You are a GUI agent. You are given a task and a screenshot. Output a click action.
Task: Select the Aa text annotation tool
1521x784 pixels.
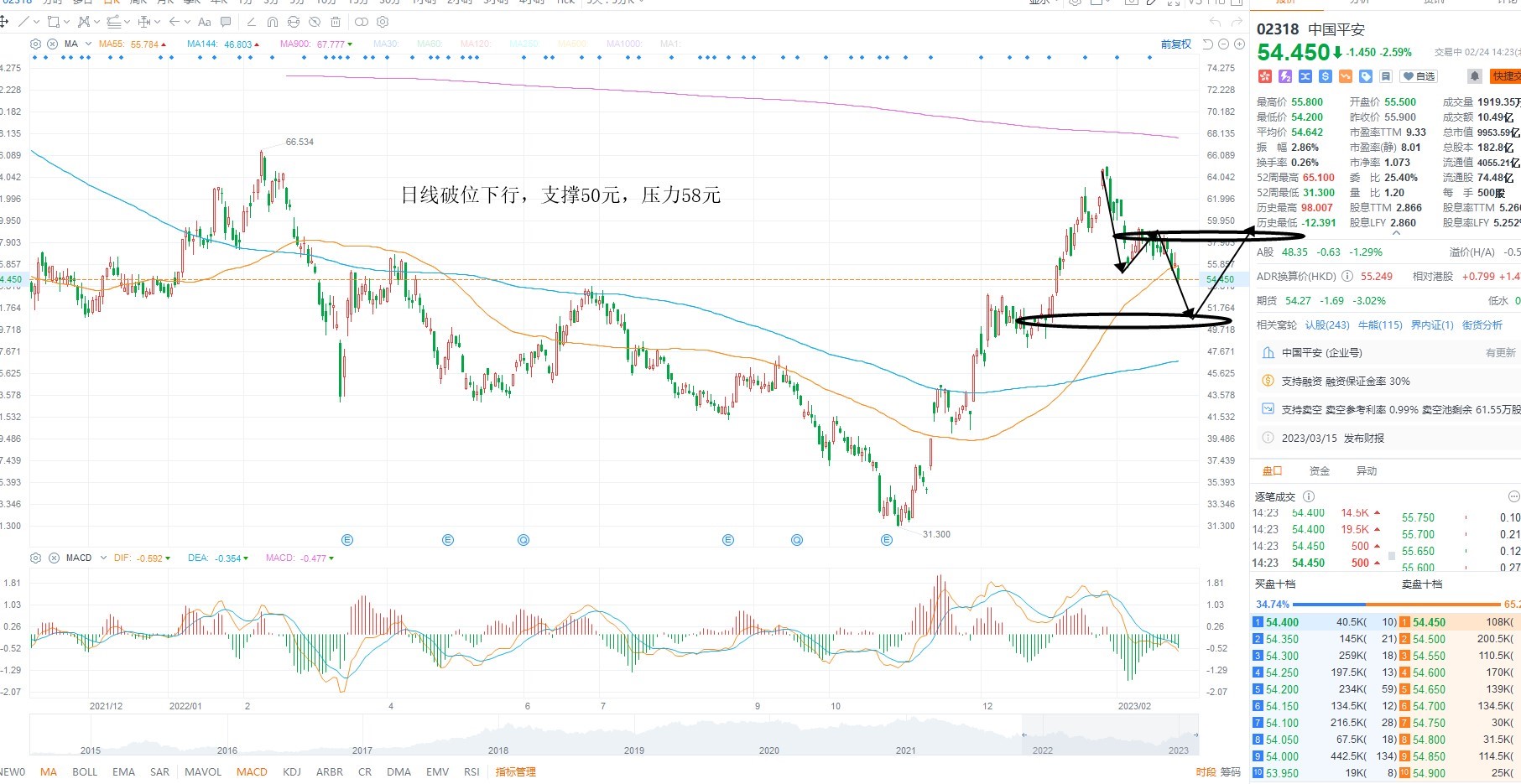point(204,22)
